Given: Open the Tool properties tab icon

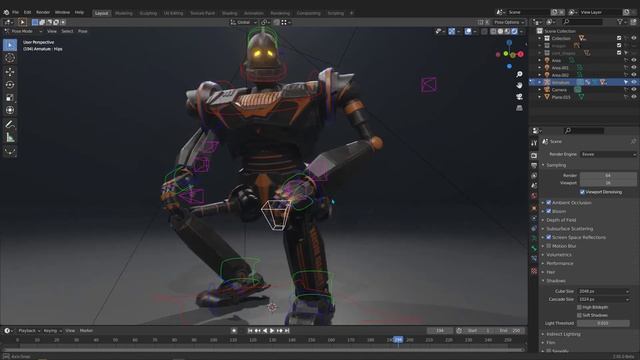Looking at the screenshot, I should coord(534,143).
